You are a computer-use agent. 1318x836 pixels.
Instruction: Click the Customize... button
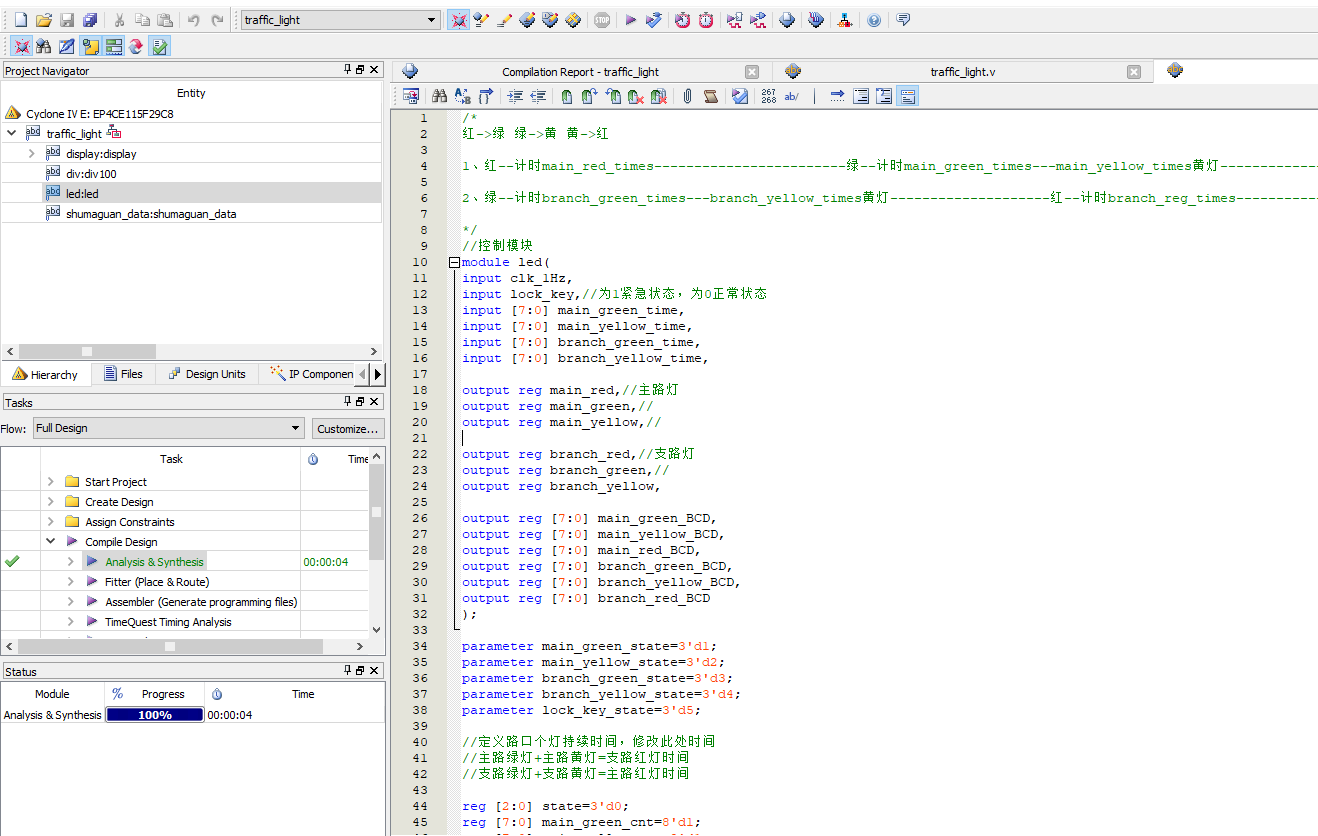pos(347,428)
